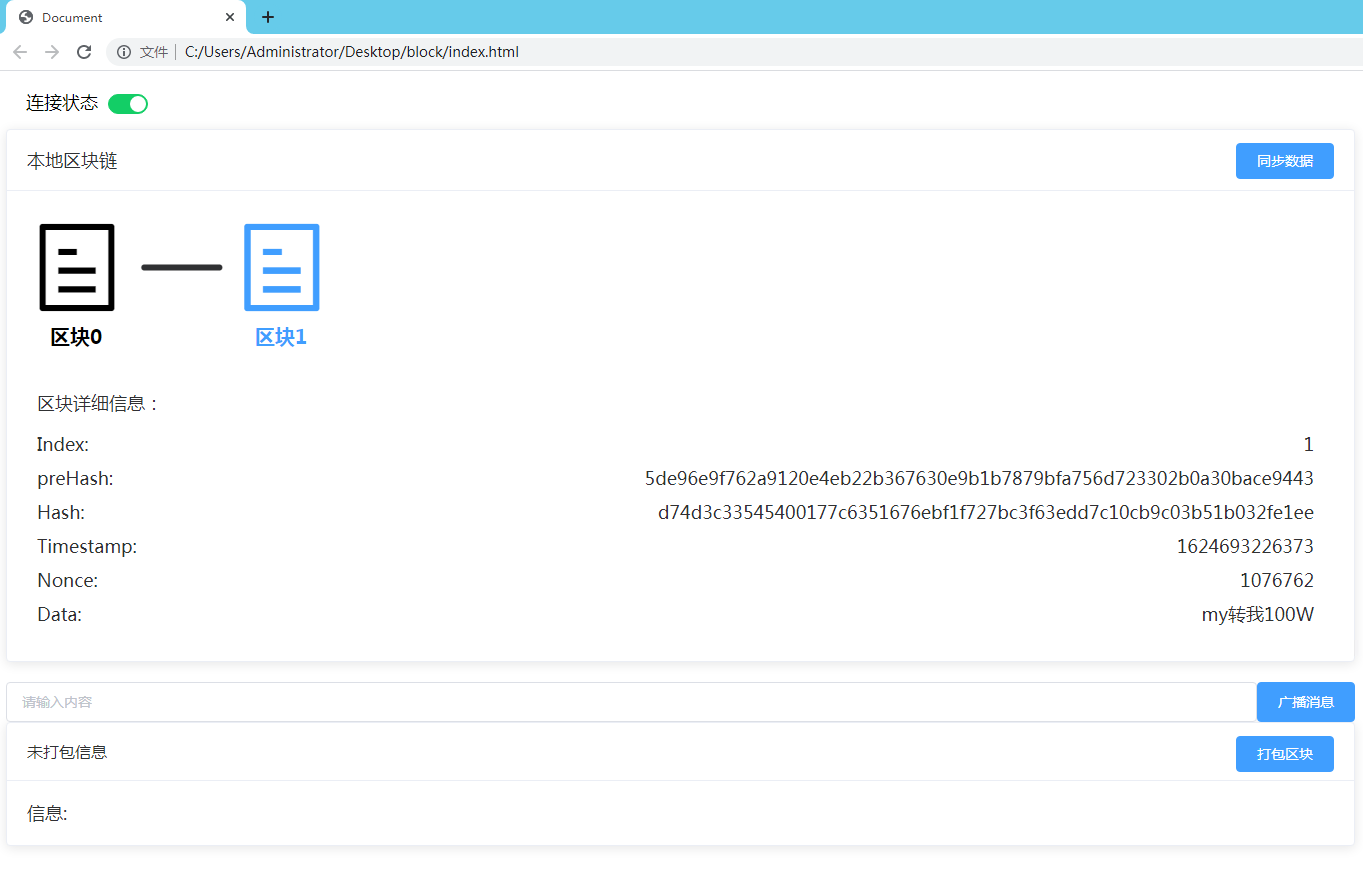Click the forward navigation arrow
1363x875 pixels.
coord(52,51)
